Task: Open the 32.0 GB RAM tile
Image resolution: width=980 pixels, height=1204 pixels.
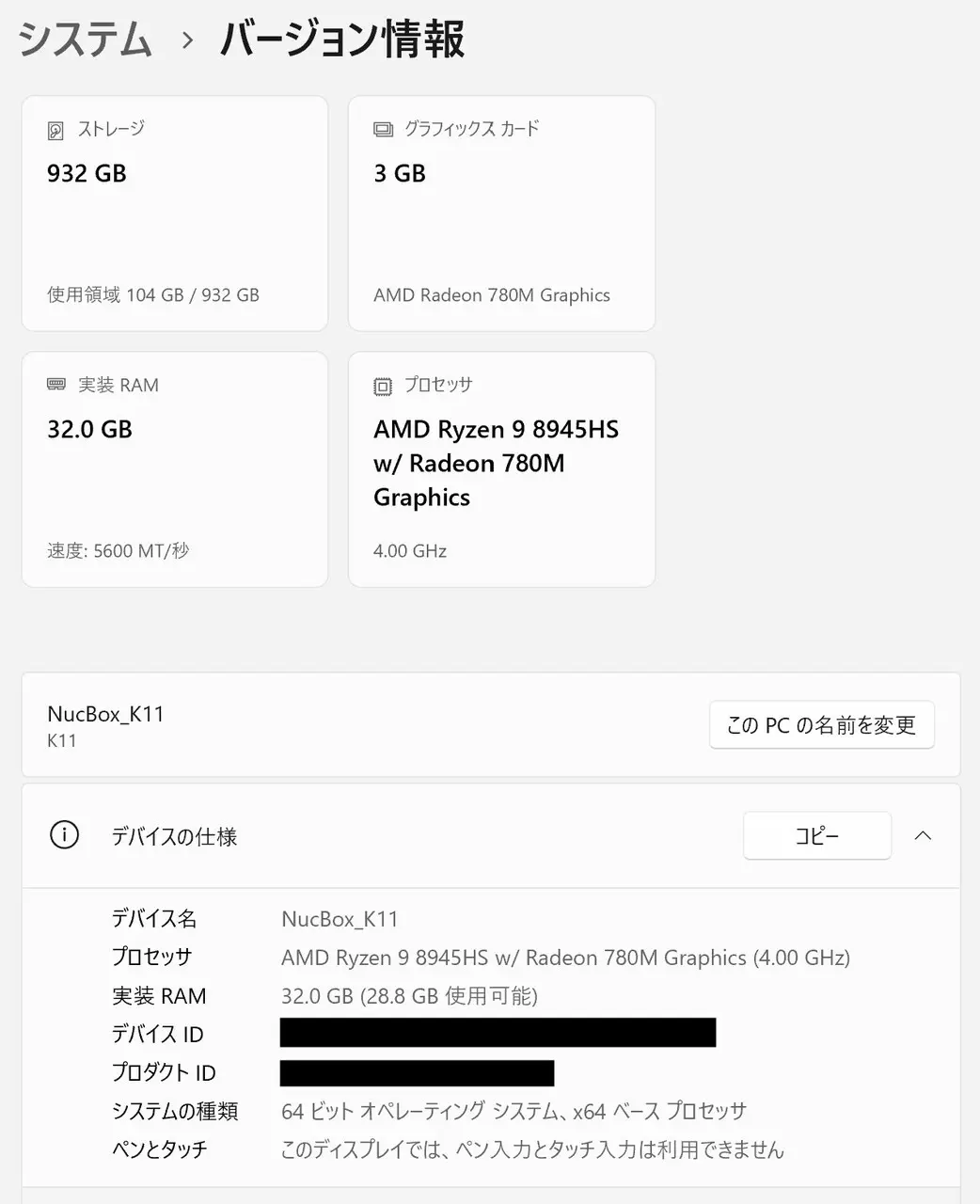Action: (x=174, y=469)
